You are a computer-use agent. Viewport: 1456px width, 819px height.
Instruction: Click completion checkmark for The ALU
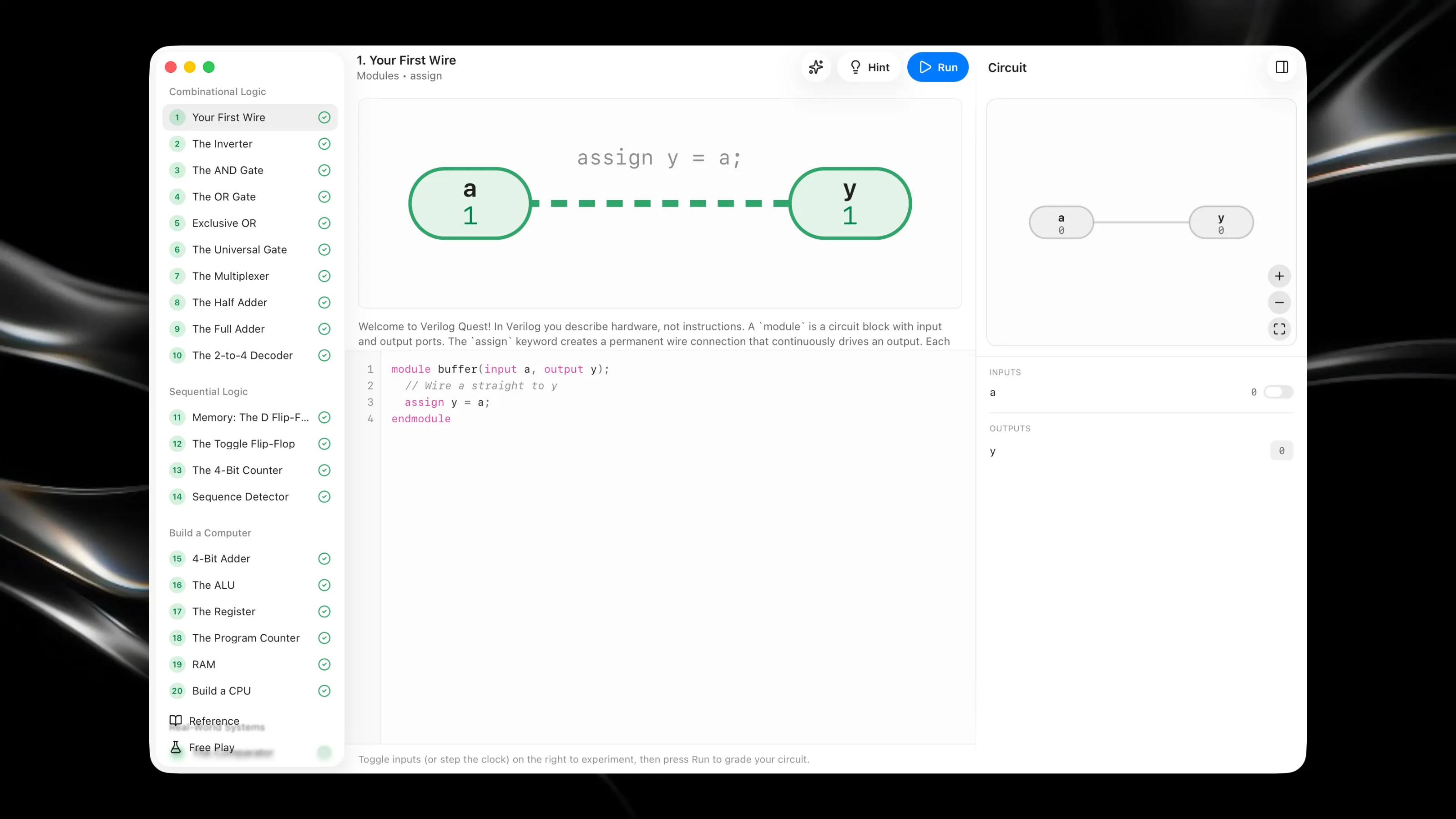click(x=324, y=585)
